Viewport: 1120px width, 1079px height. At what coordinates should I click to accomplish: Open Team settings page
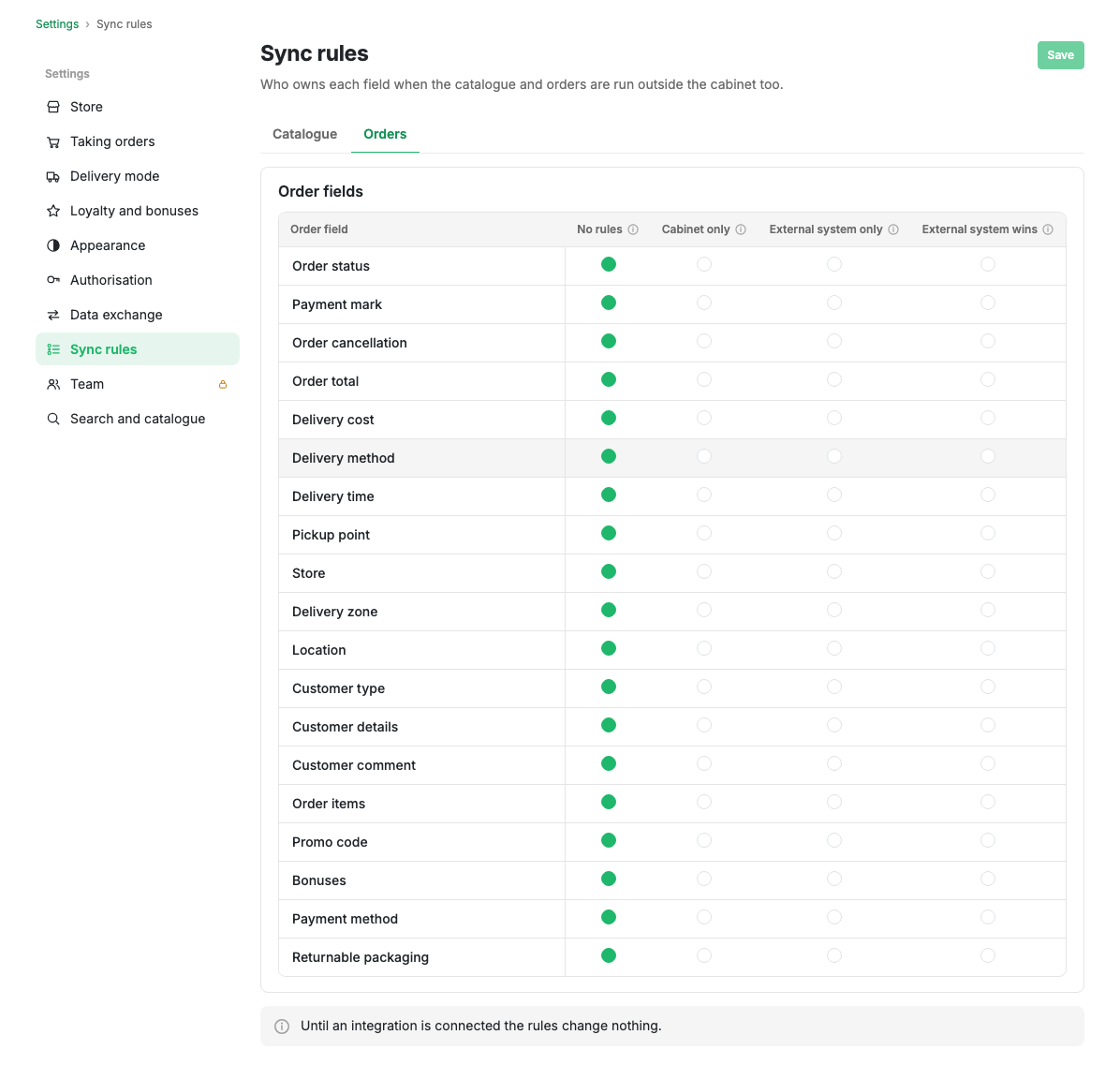pos(137,384)
